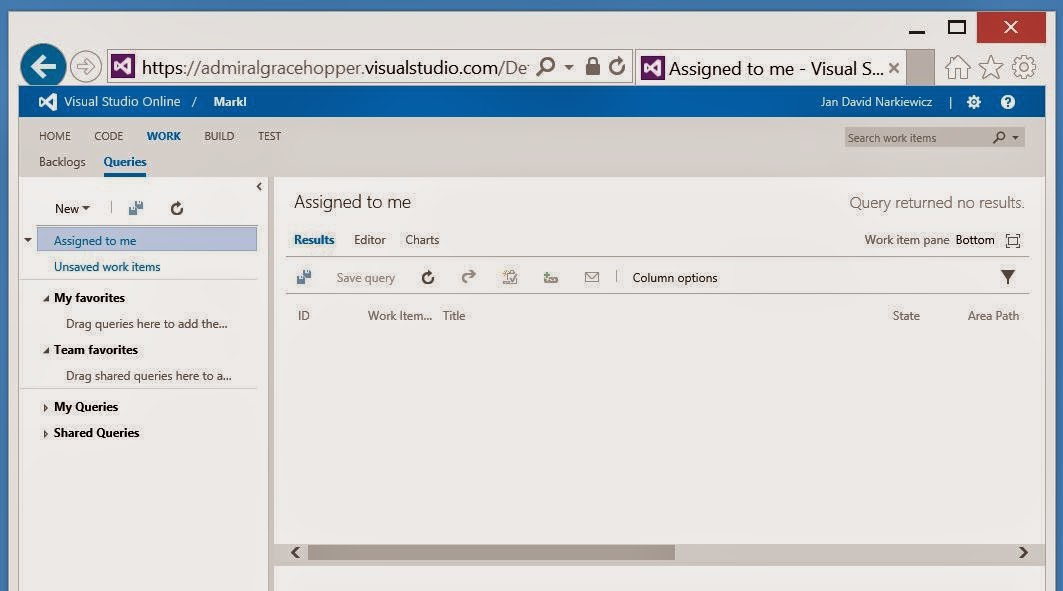Email query results envelope icon
The height and width of the screenshot is (591, 1063).
592,277
